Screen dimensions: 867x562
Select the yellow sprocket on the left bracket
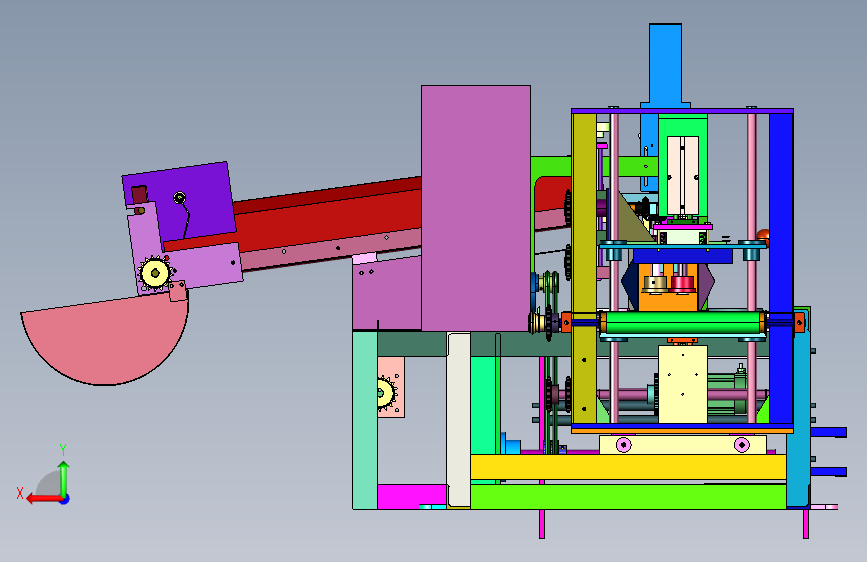click(155, 273)
